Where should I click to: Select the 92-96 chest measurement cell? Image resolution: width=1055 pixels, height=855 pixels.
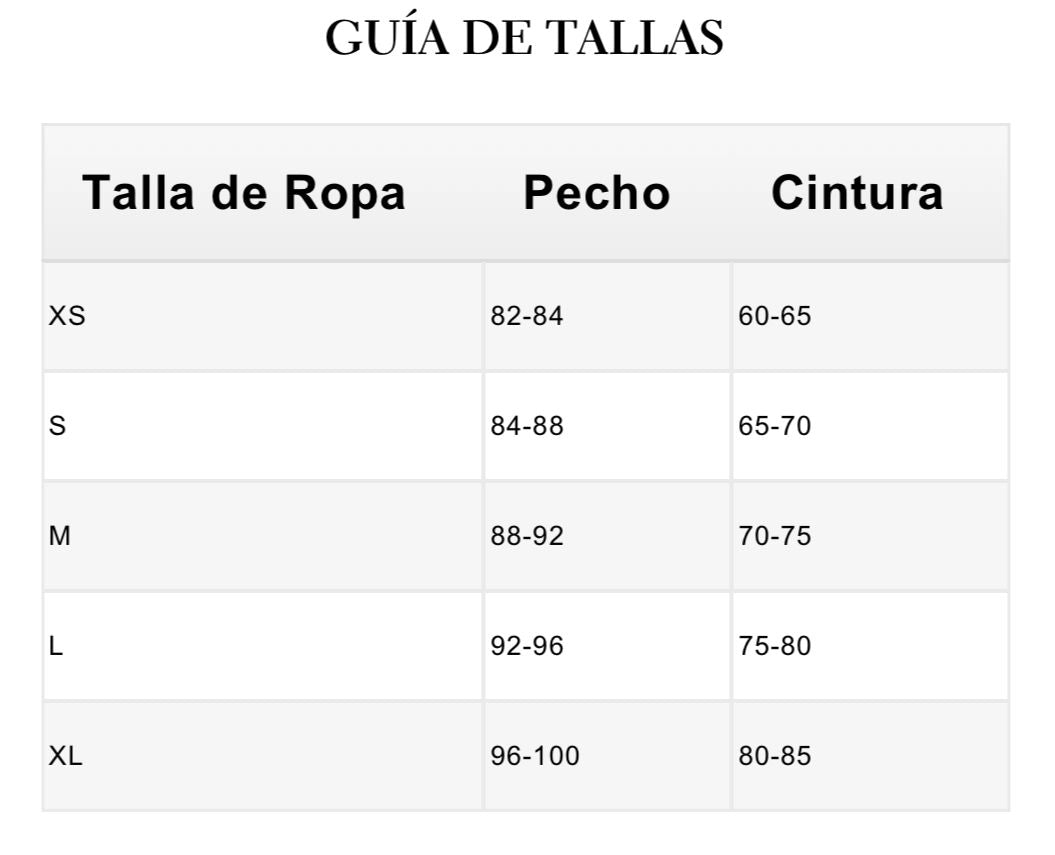[x=527, y=646]
